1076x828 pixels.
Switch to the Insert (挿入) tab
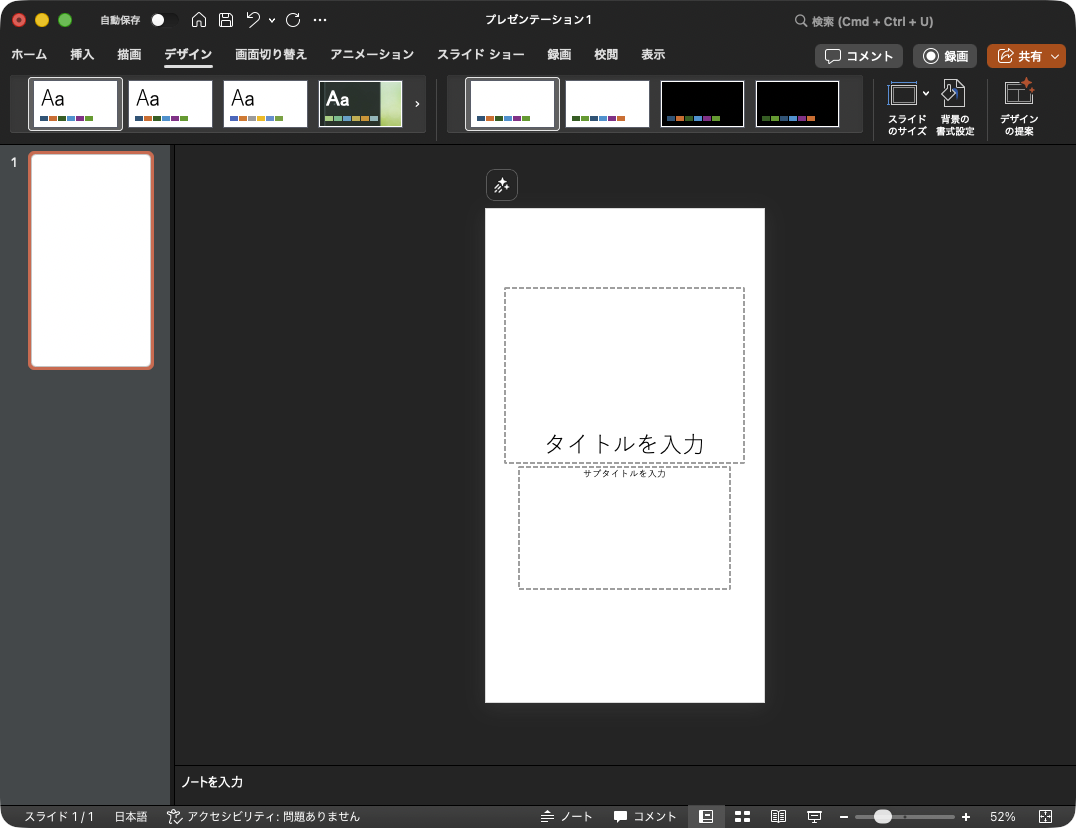click(82, 55)
